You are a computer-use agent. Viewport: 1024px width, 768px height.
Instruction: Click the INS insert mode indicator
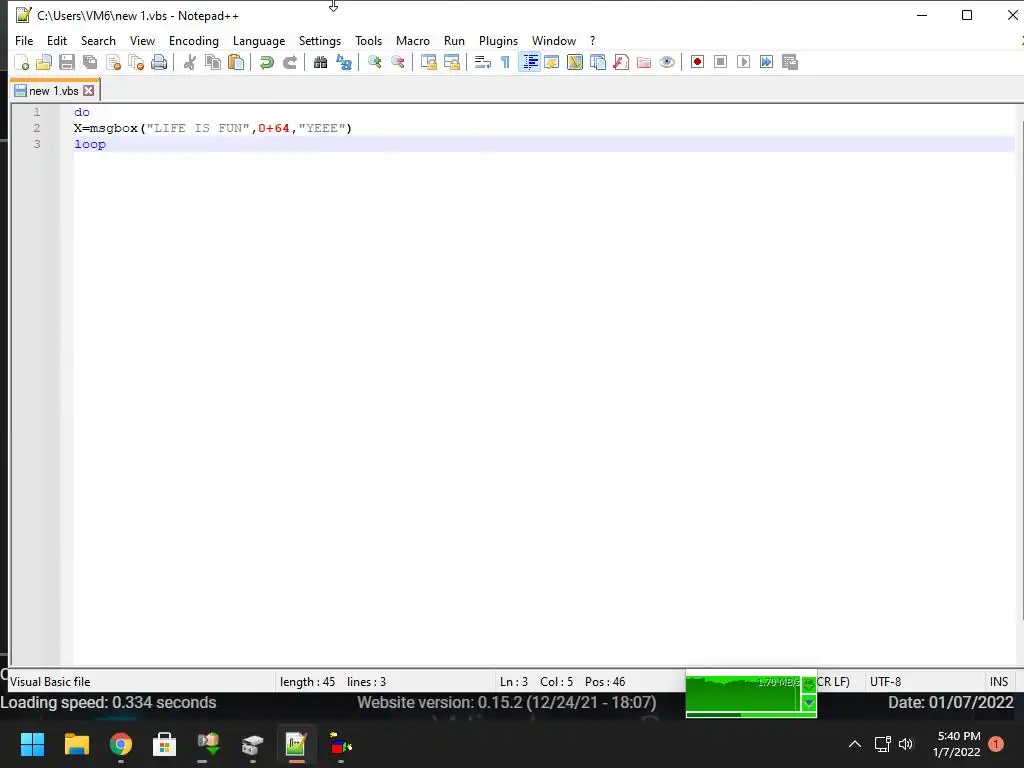(x=999, y=682)
